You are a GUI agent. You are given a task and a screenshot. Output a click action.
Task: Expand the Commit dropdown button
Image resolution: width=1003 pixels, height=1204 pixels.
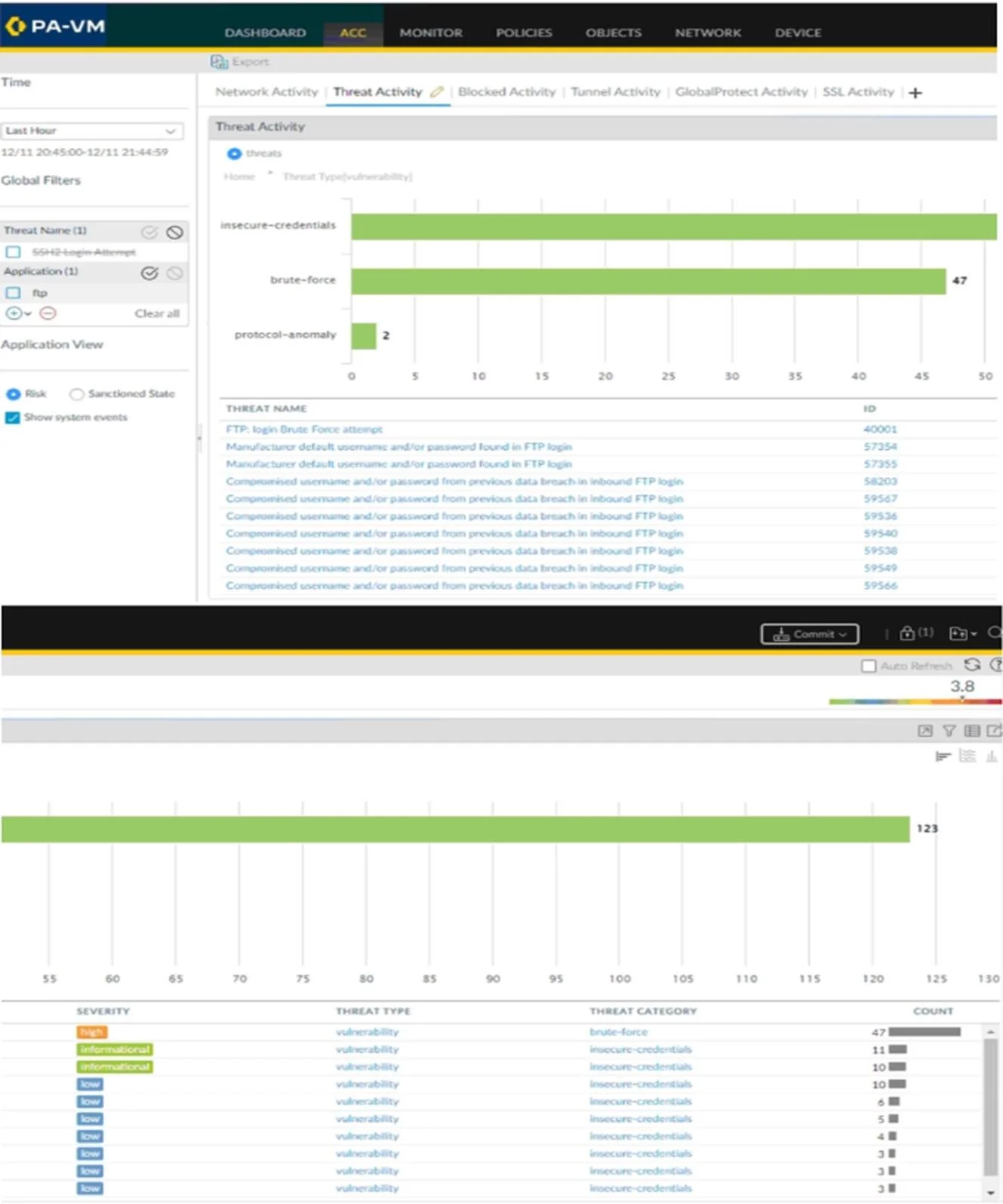tap(809, 634)
